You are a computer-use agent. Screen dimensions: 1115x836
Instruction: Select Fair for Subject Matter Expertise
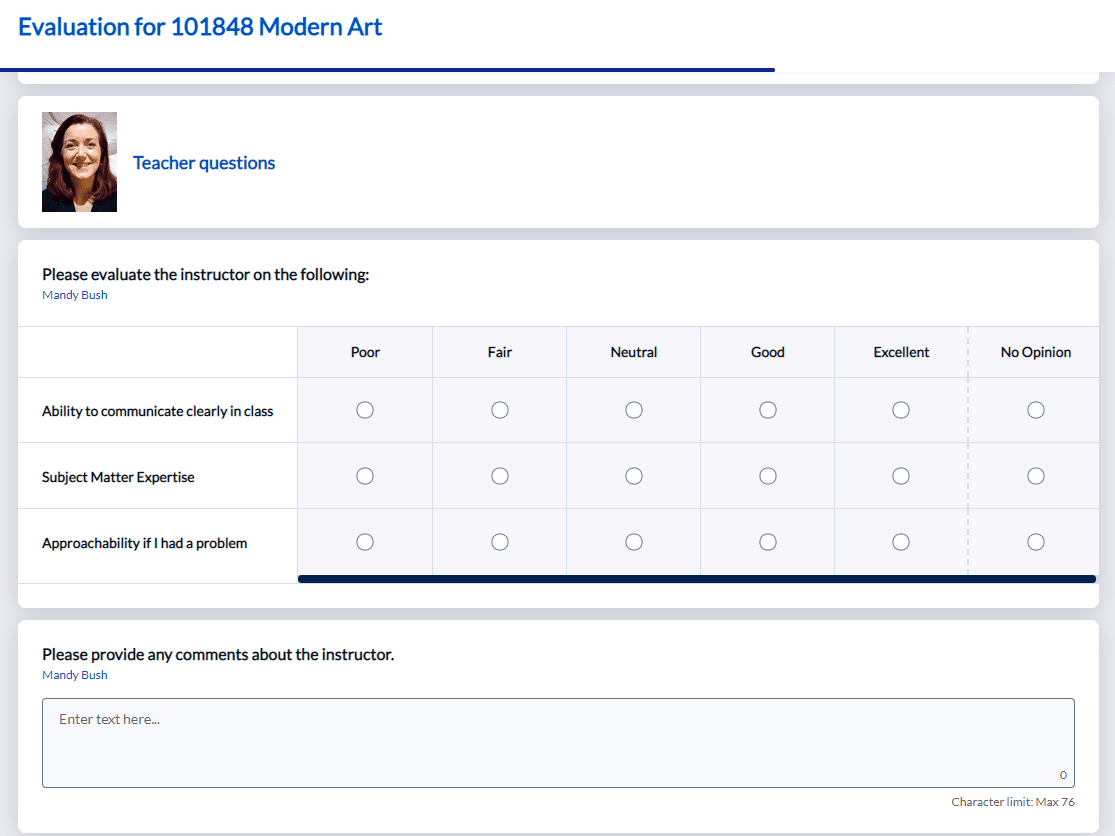coord(499,475)
